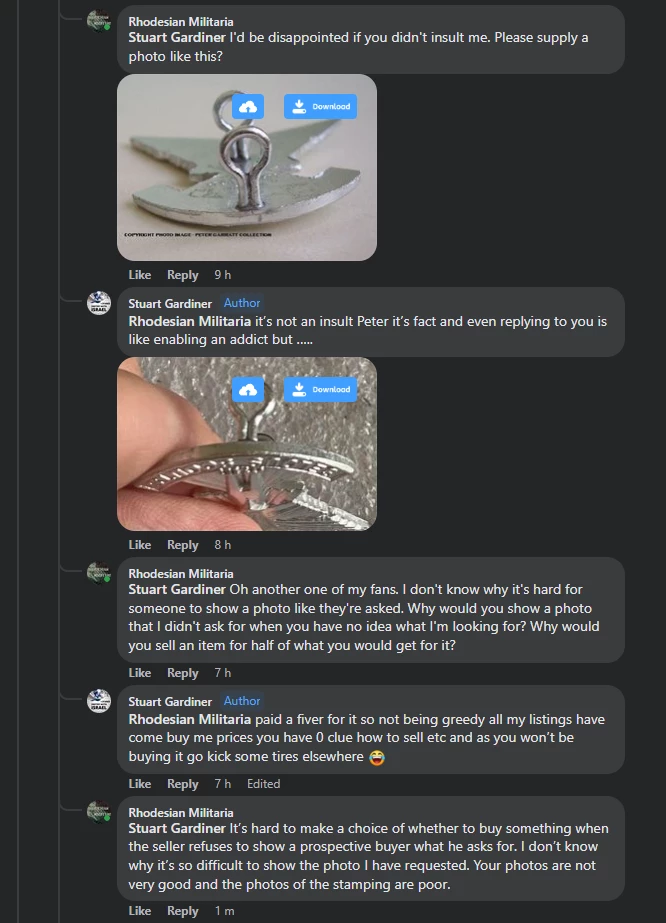Open Rhodesian Militaria avatar on 'another one of my fans' comment

tap(99, 573)
